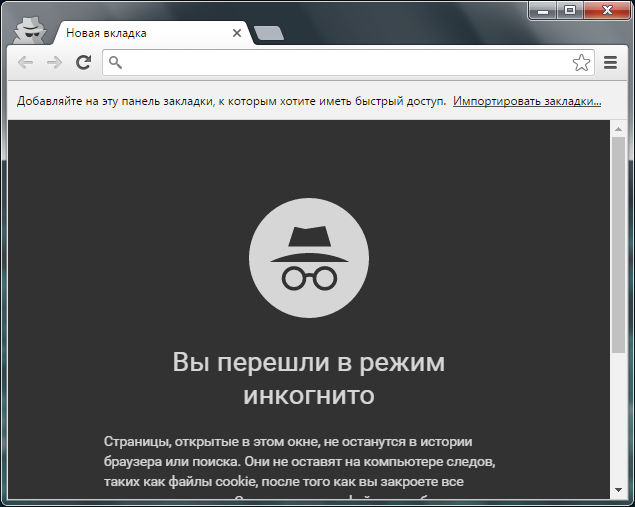635x507 pixels.
Task: Click the vertical scrollbar thumb
Action: [618, 245]
